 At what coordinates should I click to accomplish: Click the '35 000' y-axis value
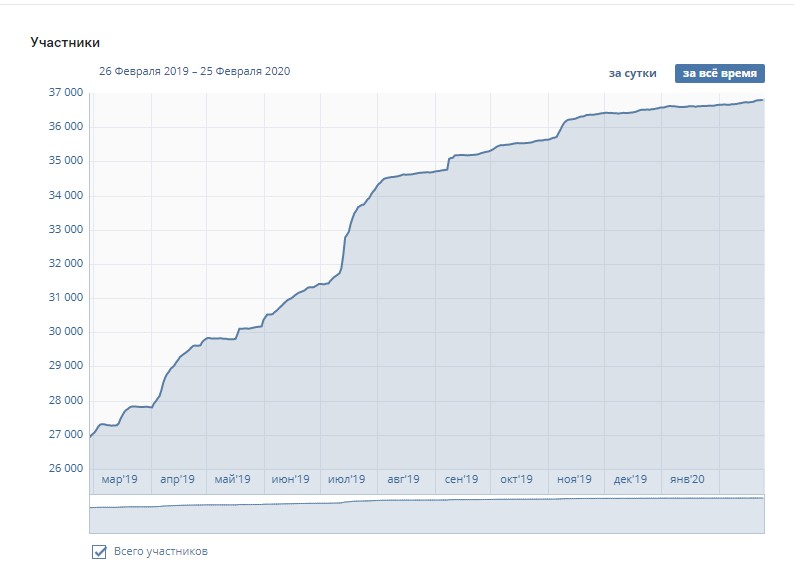coord(66,161)
